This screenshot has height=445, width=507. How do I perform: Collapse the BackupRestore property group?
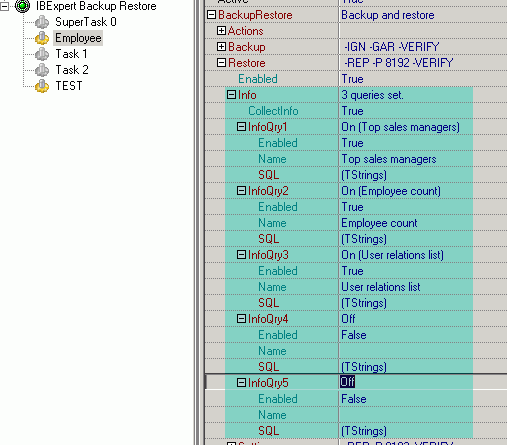coord(211,15)
